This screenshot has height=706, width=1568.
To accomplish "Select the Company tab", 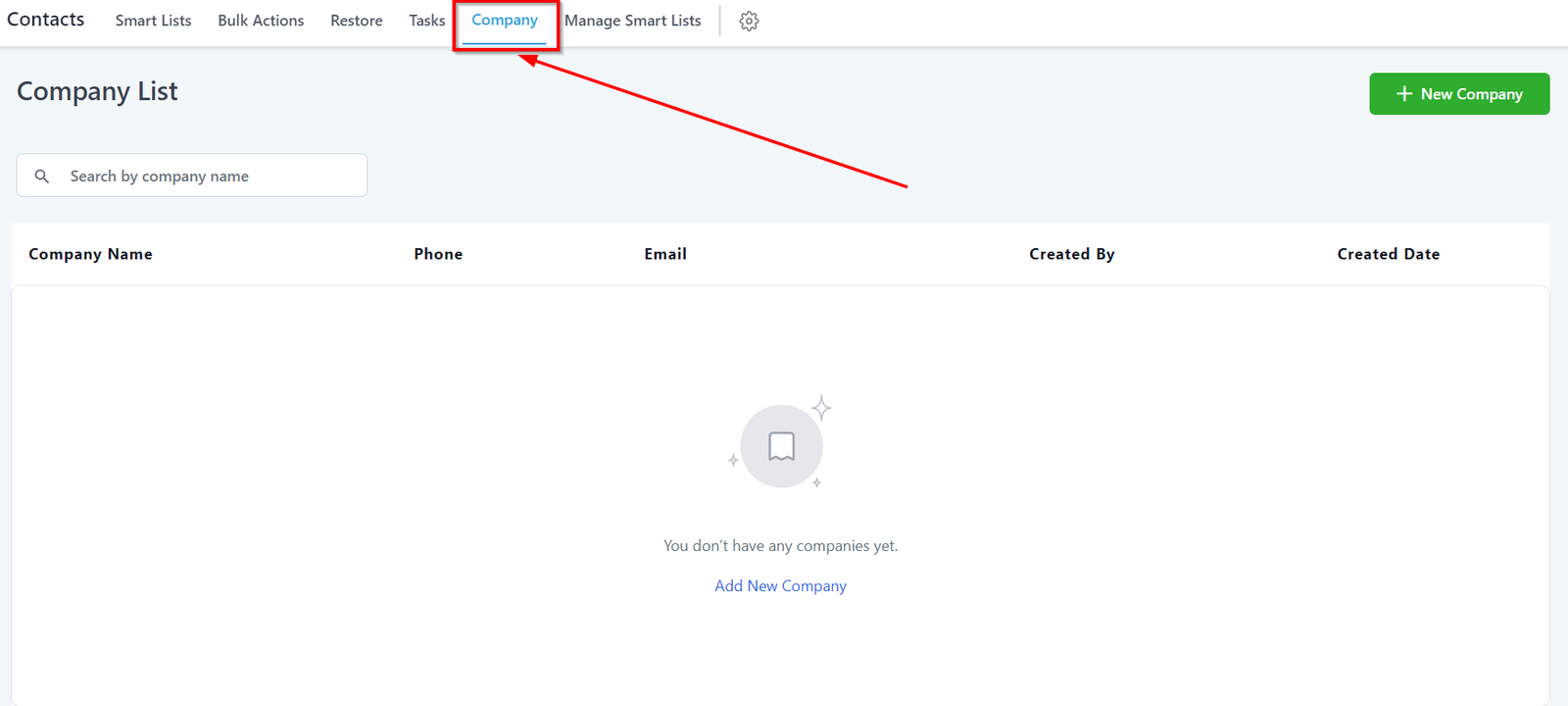I will point(505,21).
